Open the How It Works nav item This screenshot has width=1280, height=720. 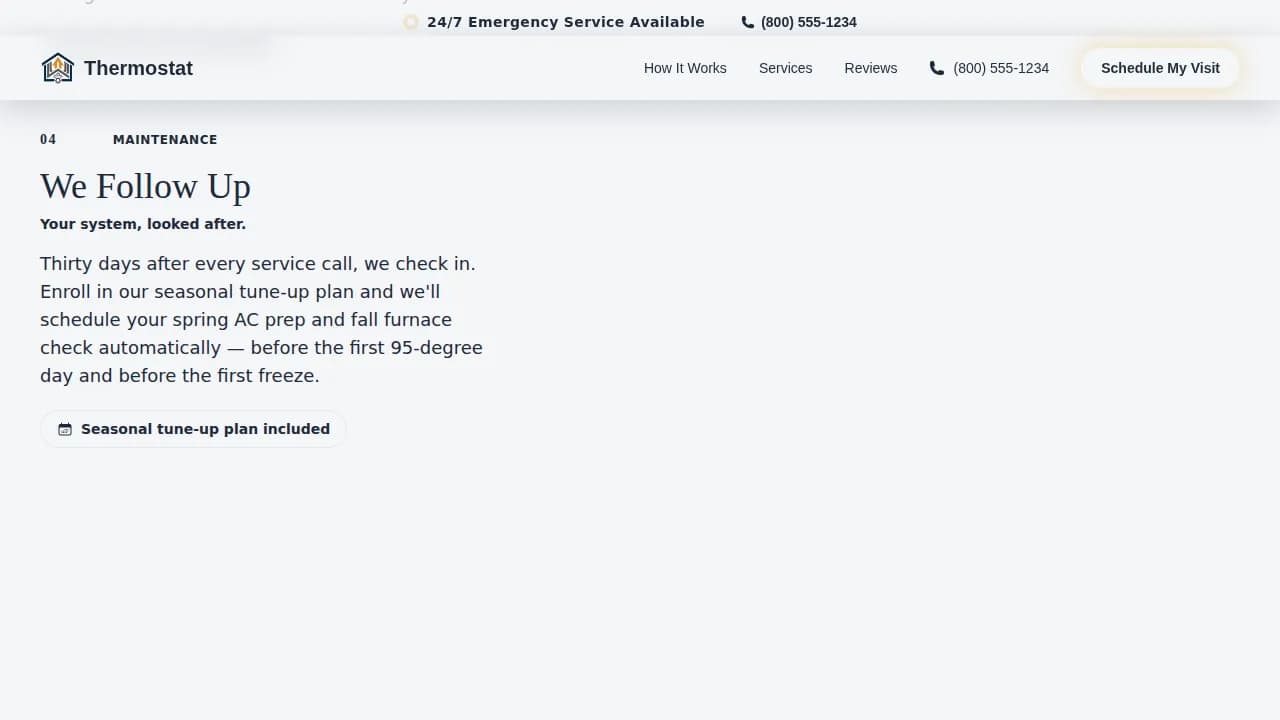(685, 68)
